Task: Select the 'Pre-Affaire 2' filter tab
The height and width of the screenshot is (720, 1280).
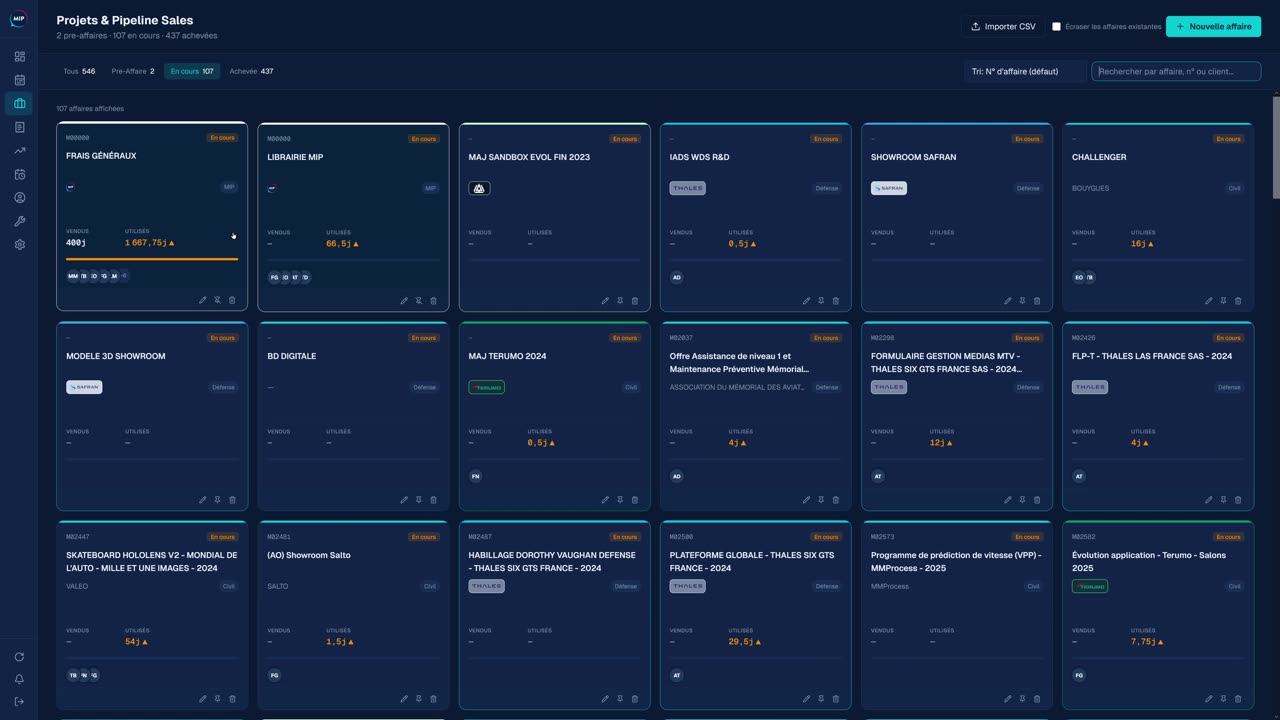Action: (x=133, y=71)
